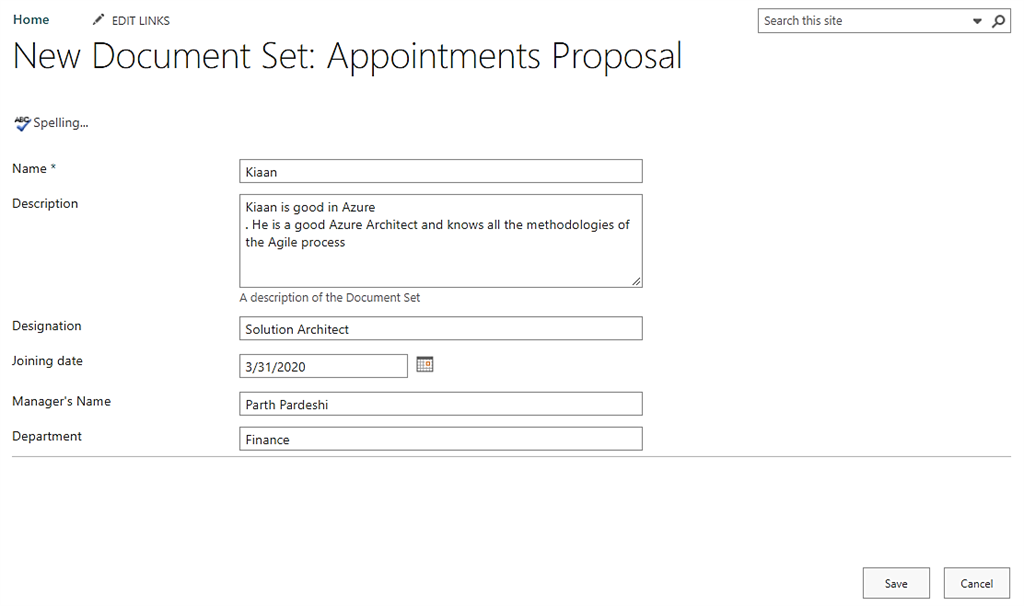Select the Designation field
This screenshot has width=1024, height=606.
click(440, 328)
